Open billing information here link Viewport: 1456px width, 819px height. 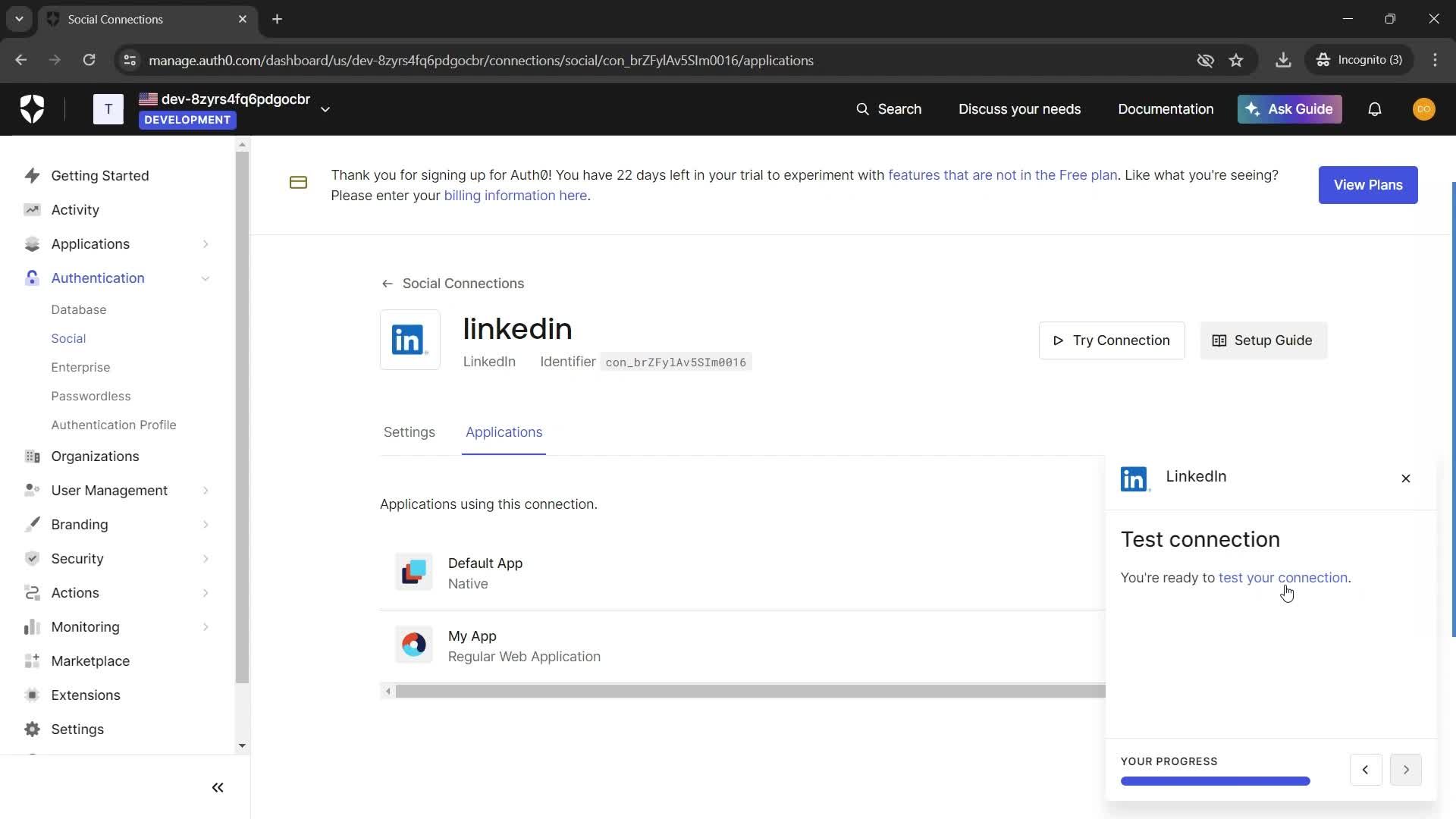[x=515, y=196]
